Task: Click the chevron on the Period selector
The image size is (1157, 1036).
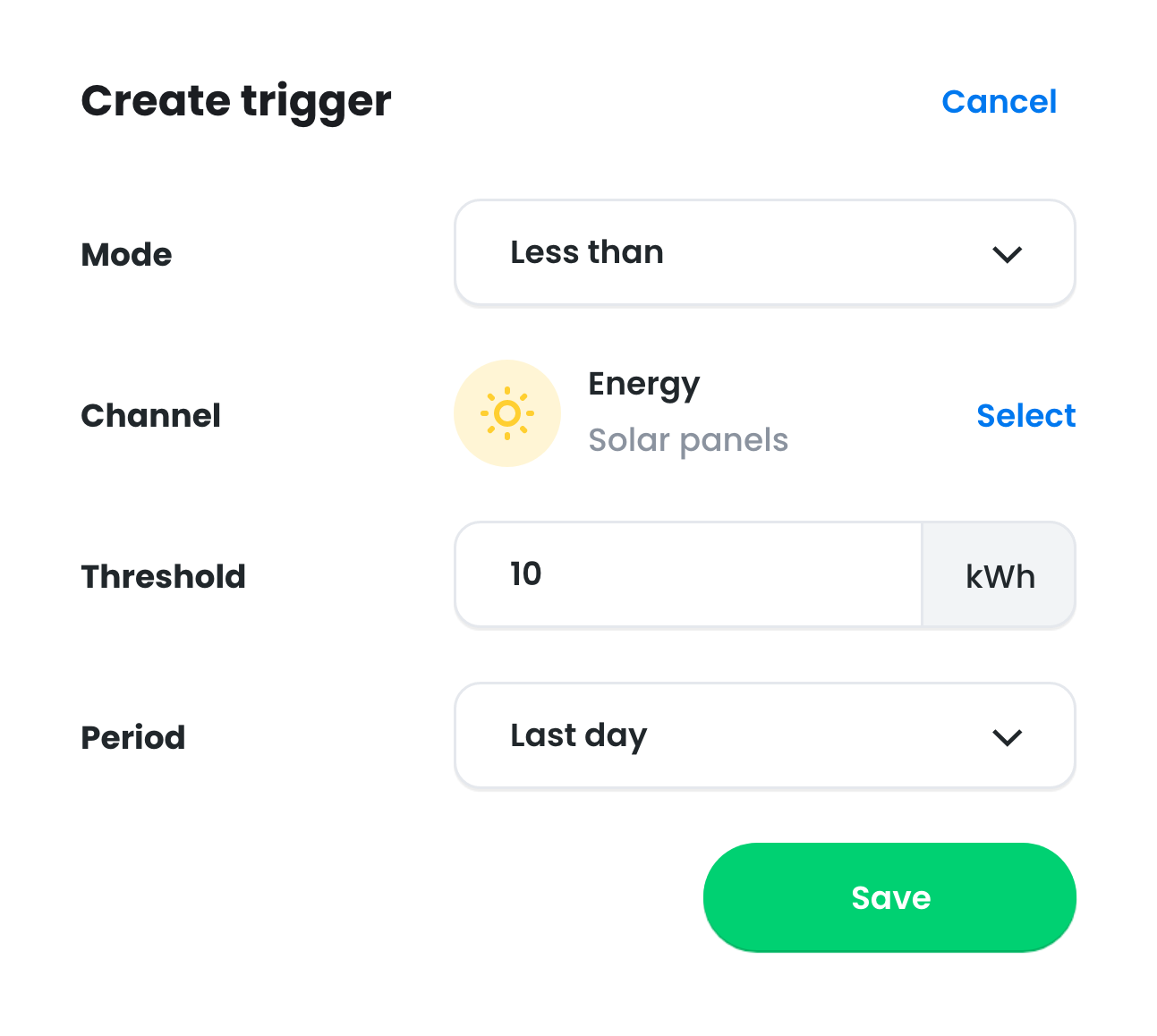Action: (x=1008, y=737)
